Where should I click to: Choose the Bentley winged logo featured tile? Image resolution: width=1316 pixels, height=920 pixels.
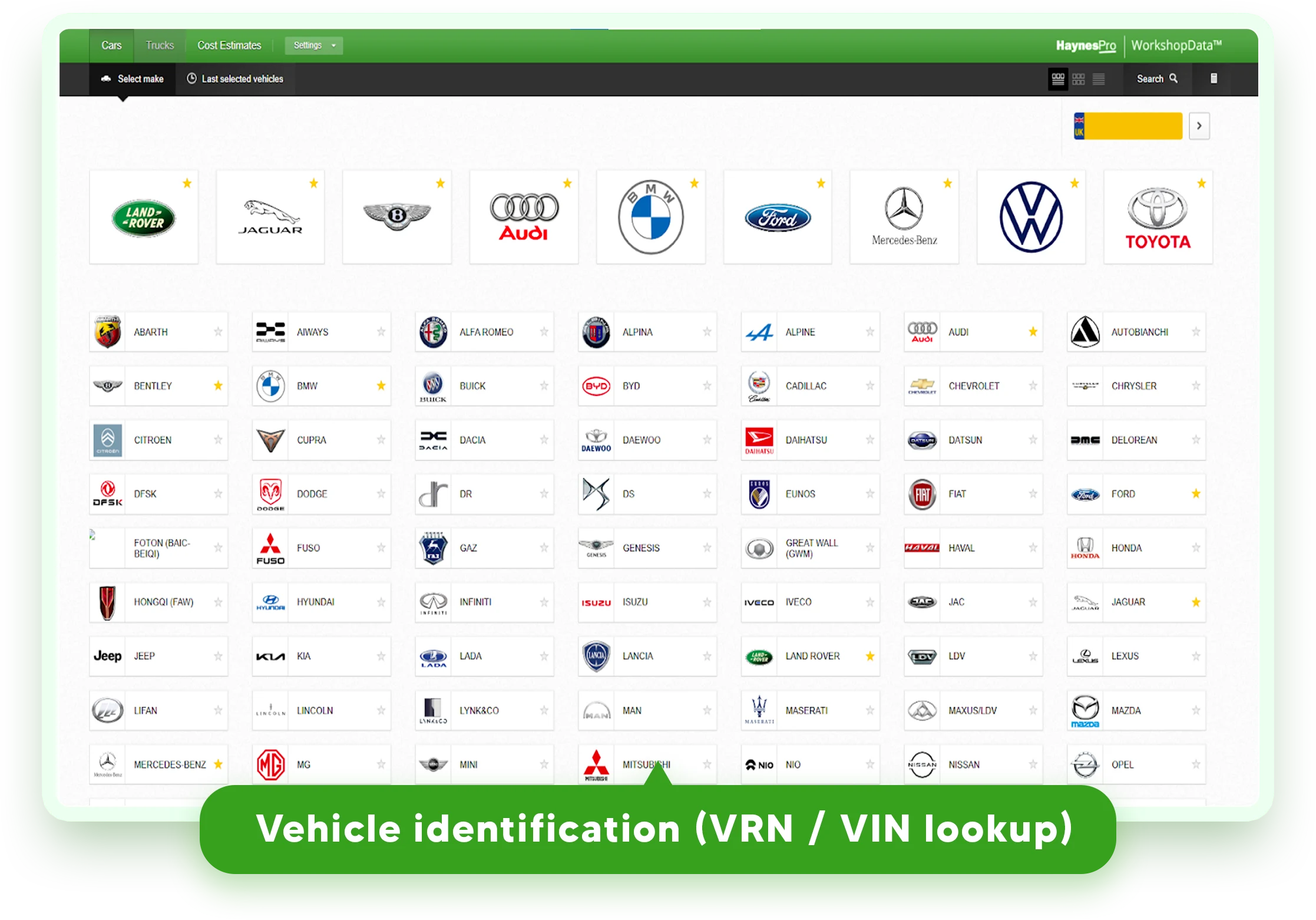point(397,217)
